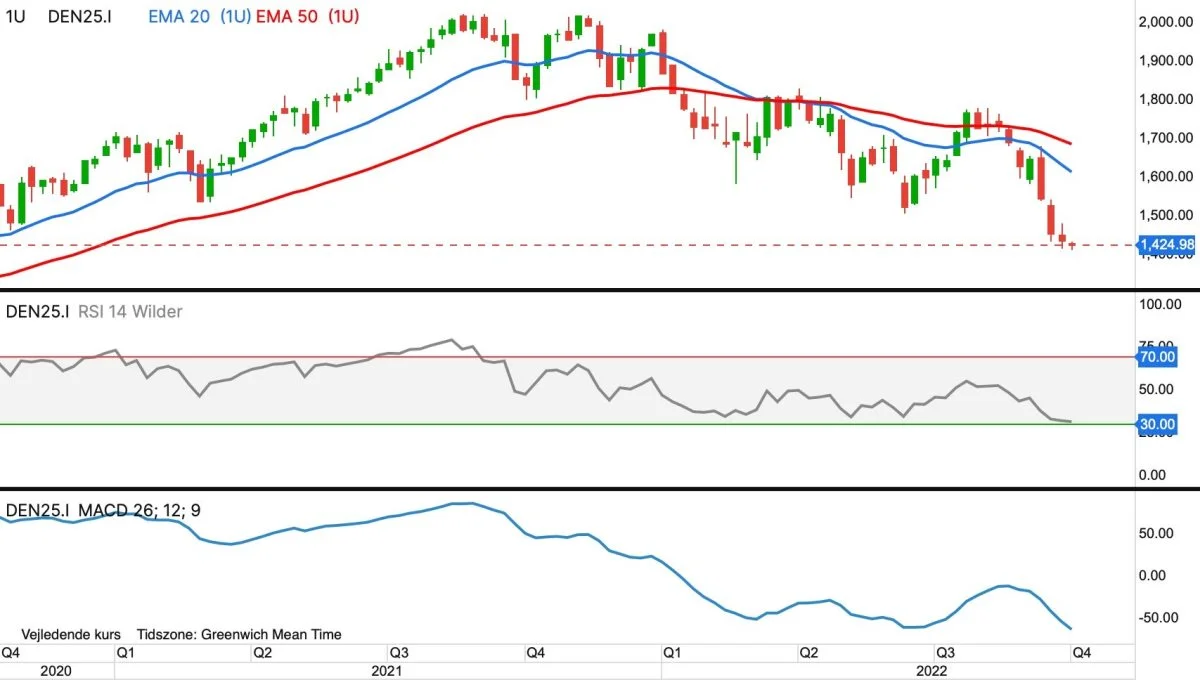Click the Tidszone: Greenwich Mean Time text
The height and width of the screenshot is (680, 1200).
pyautogui.click(x=239, y=634)
